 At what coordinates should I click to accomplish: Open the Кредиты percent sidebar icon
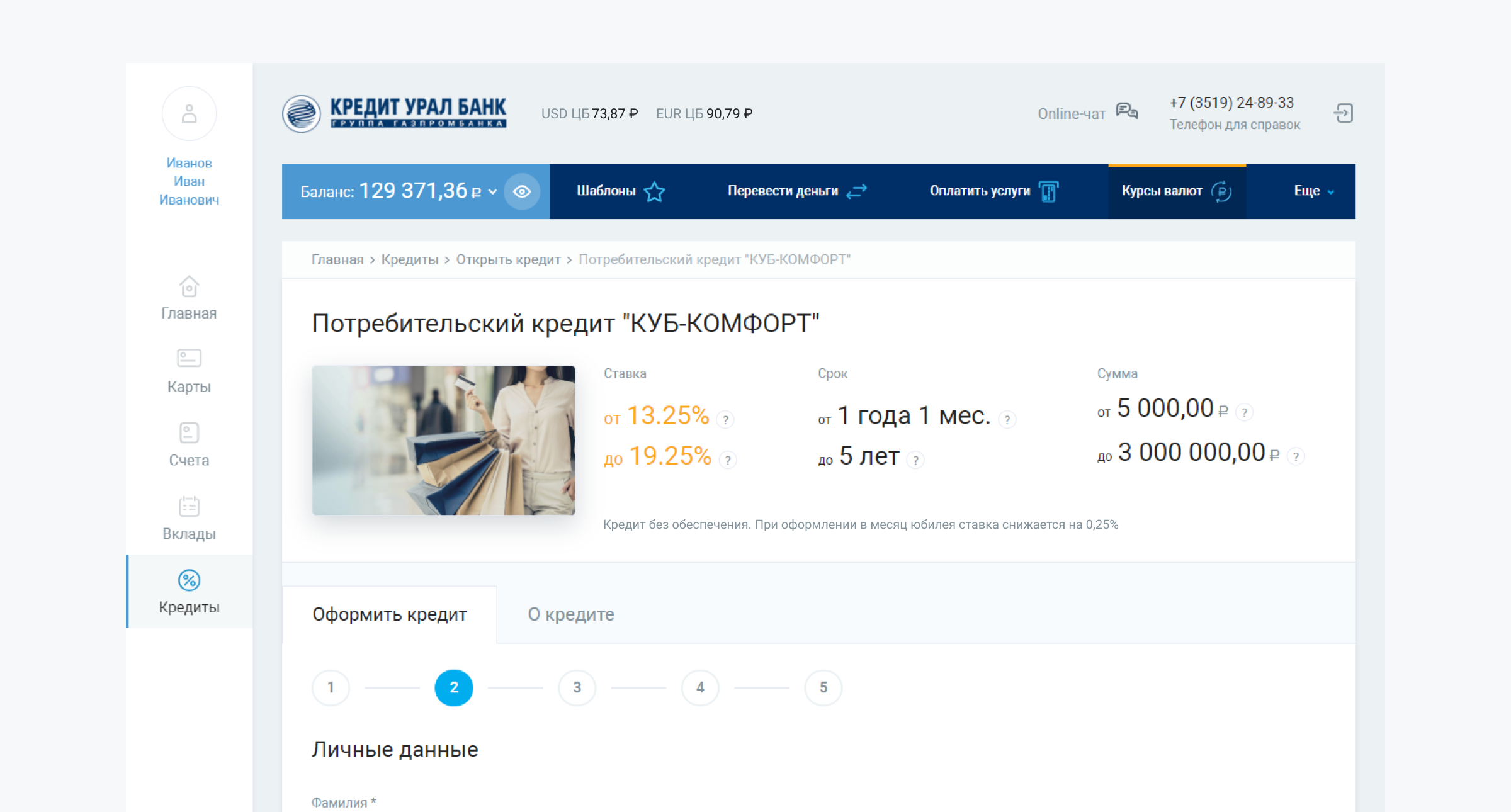[189, 580]
